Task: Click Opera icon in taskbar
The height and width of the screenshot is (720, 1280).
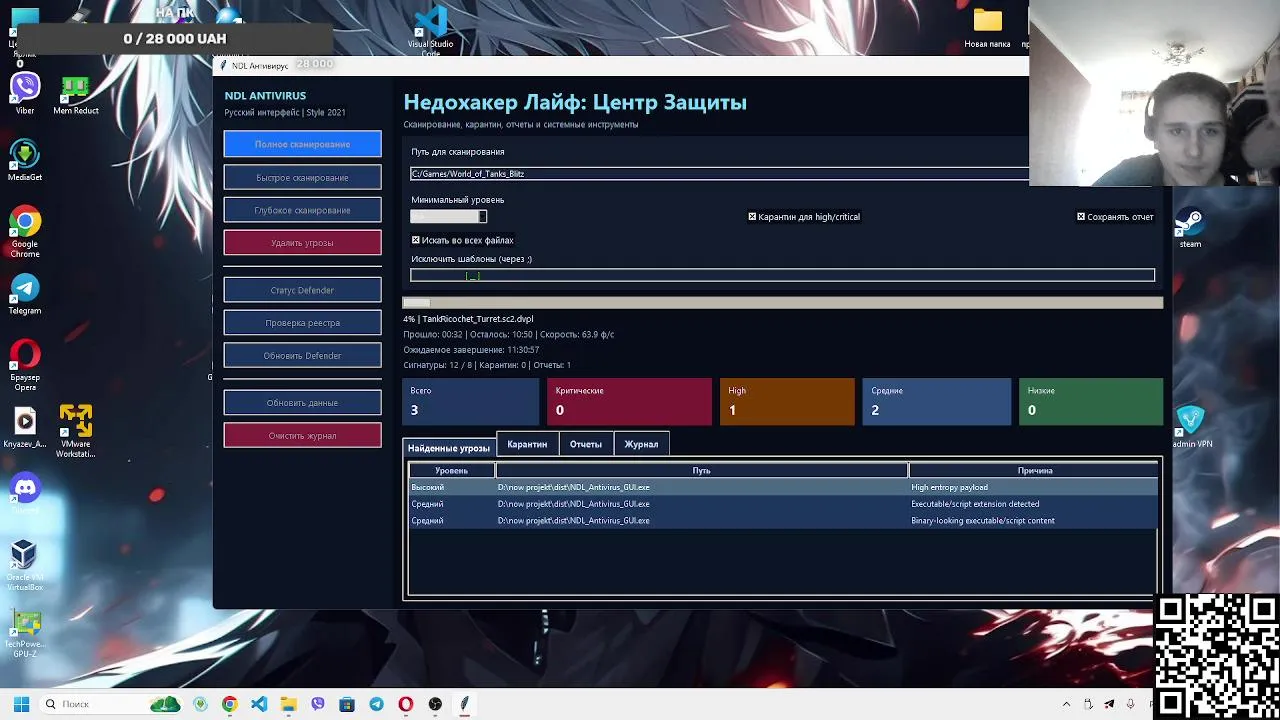Action: tap(405, 704)
